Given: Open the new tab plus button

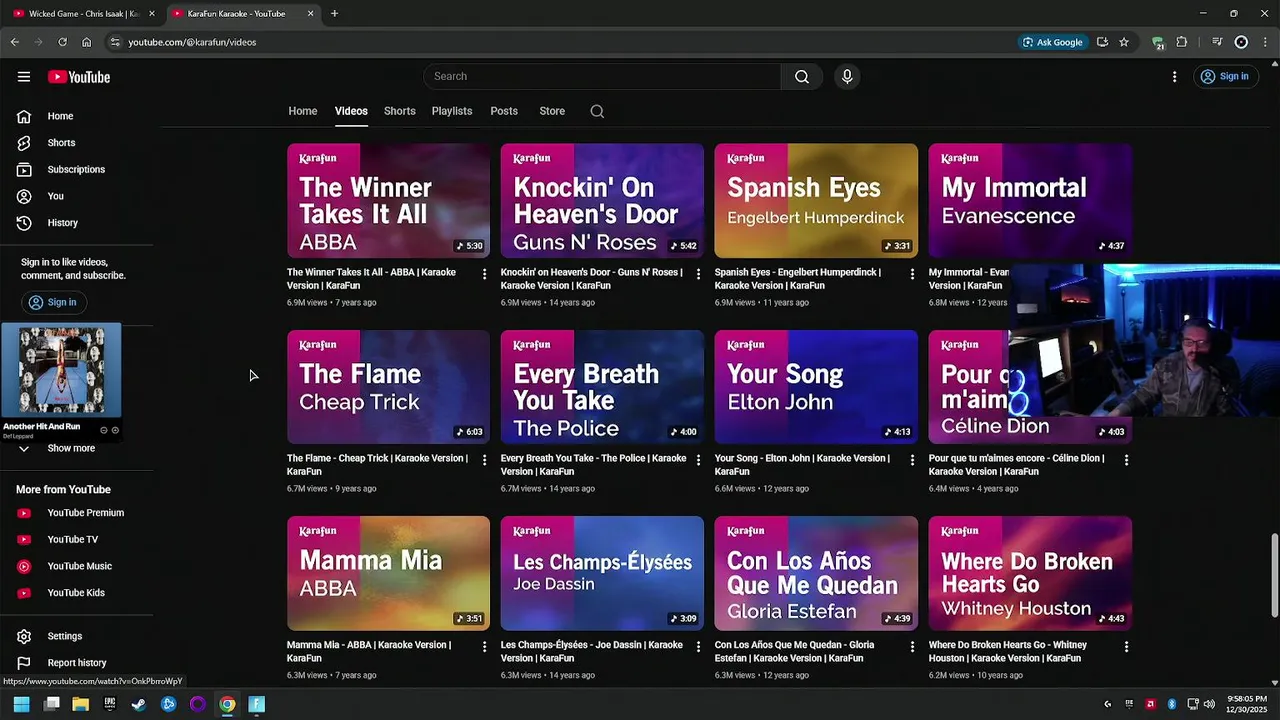Looking at the screenshot, I should click(334, 14).
